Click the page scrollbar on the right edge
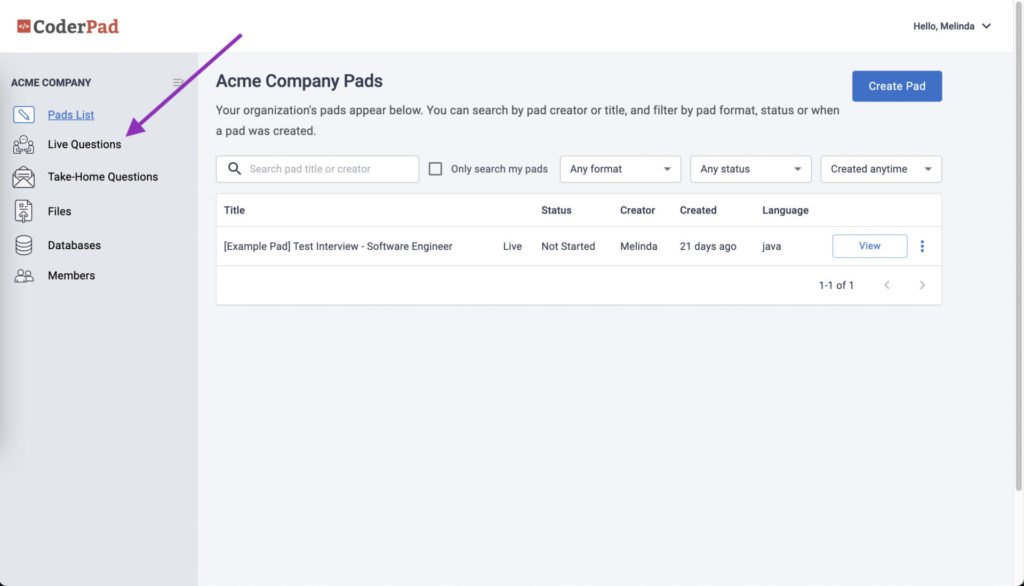 tap(1018, 245)
